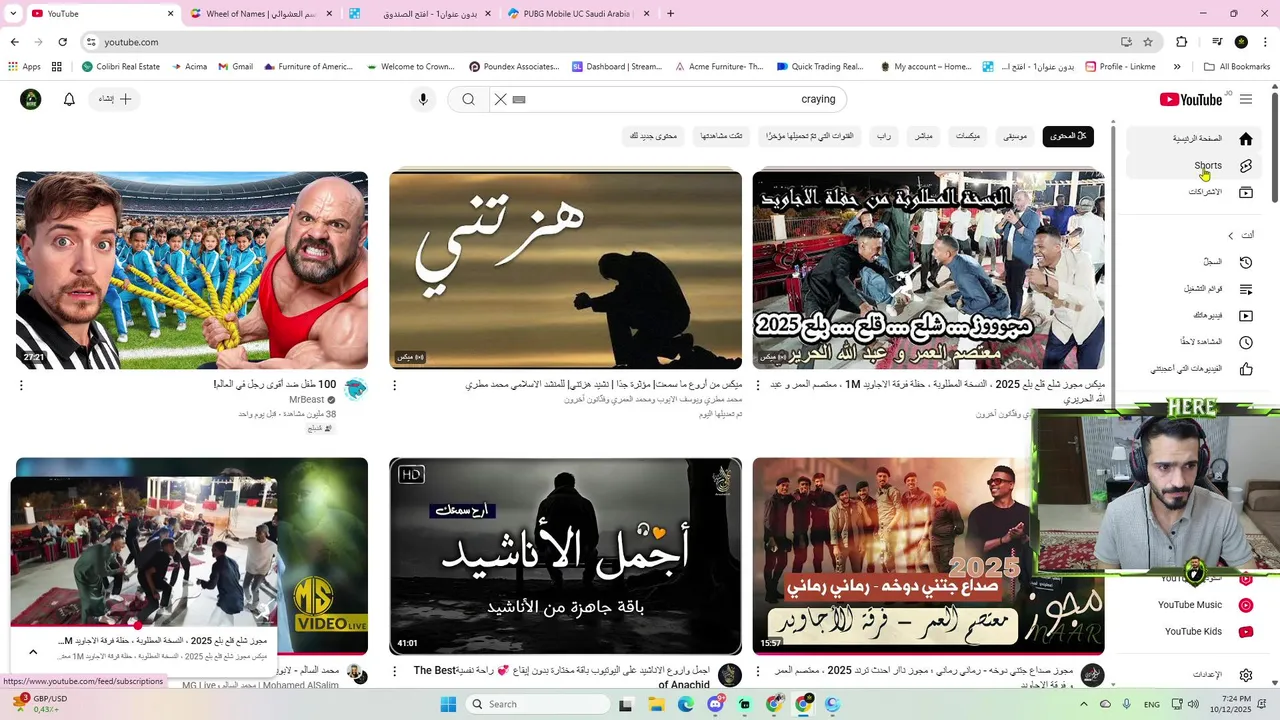1280x720 pixels.
Task: Open the Colibri Real Estate bookmark
Action: (x=121, y=67)
